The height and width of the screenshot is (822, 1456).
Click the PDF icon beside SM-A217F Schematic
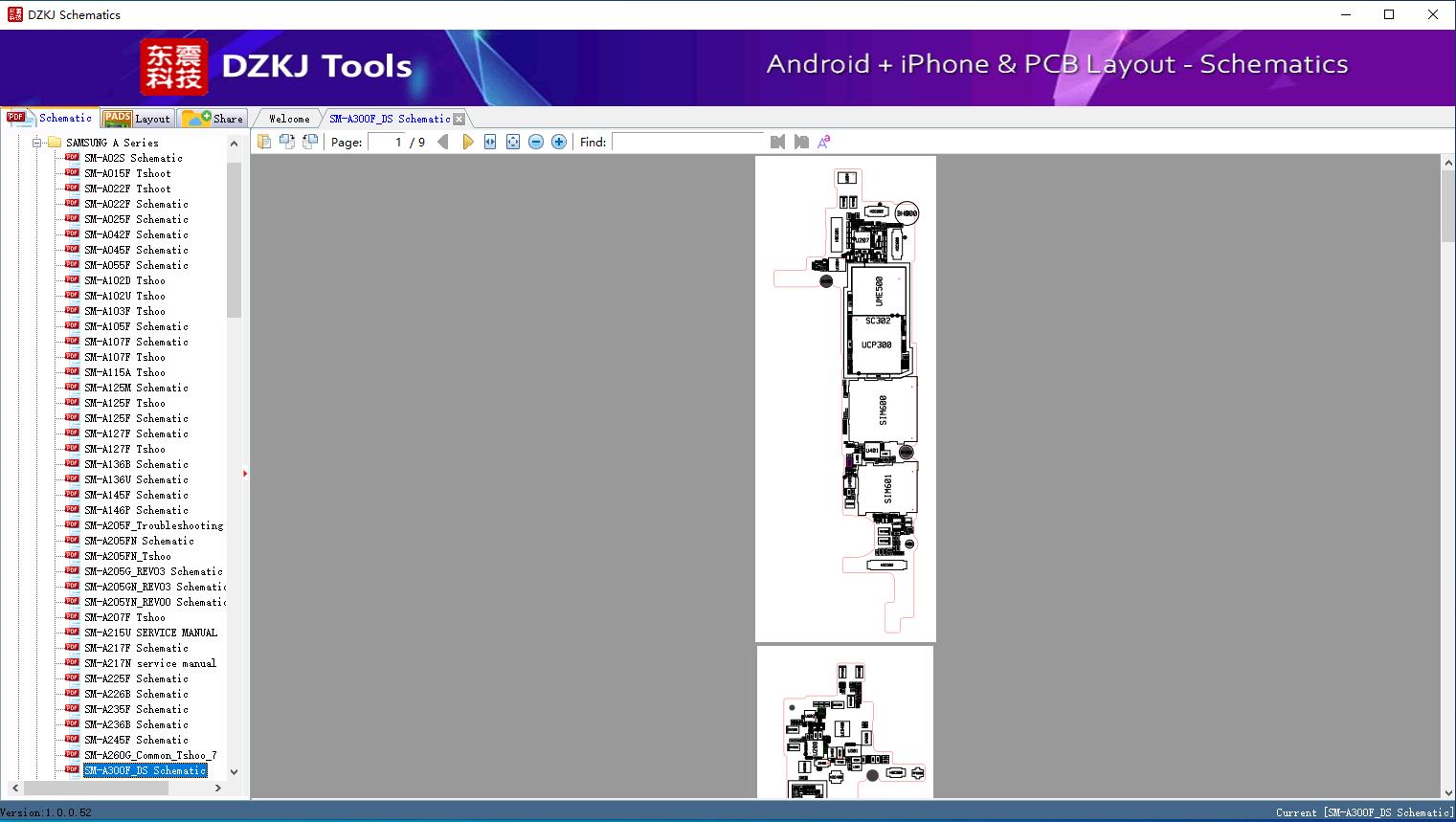pyautogui.click(x=72, y=648)
